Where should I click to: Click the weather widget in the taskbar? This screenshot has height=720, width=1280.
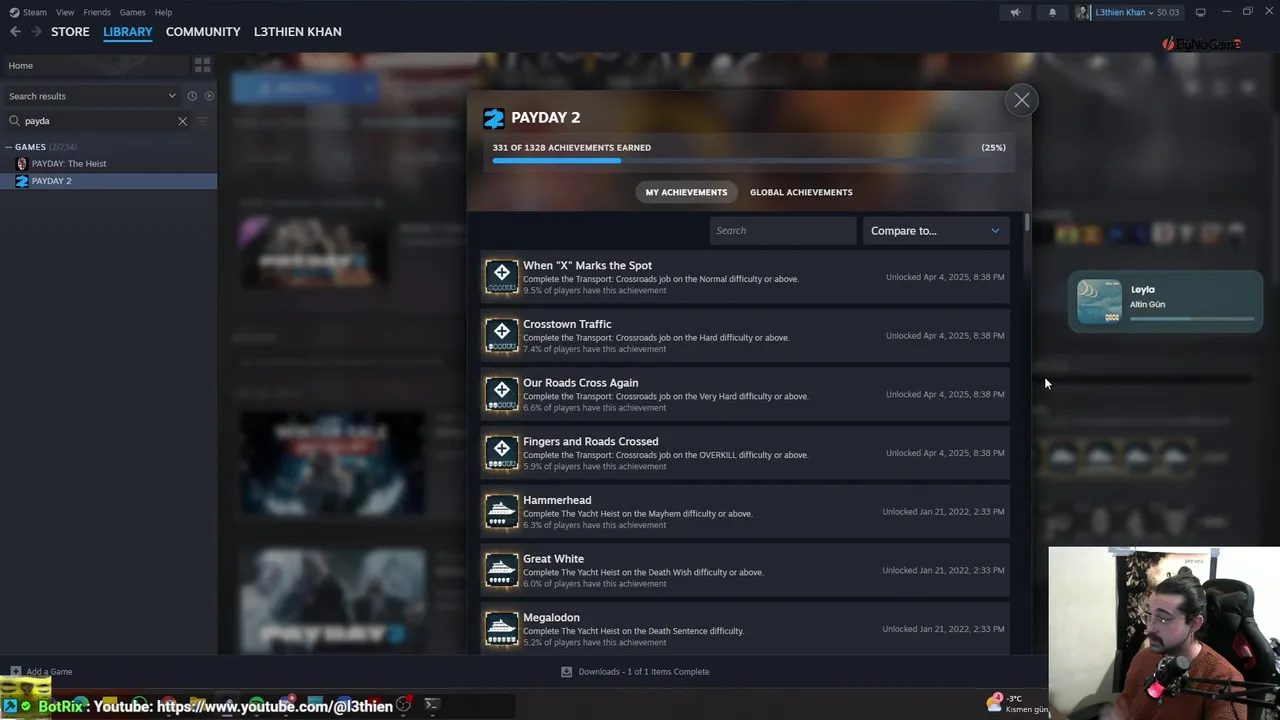pos(1017,704)
